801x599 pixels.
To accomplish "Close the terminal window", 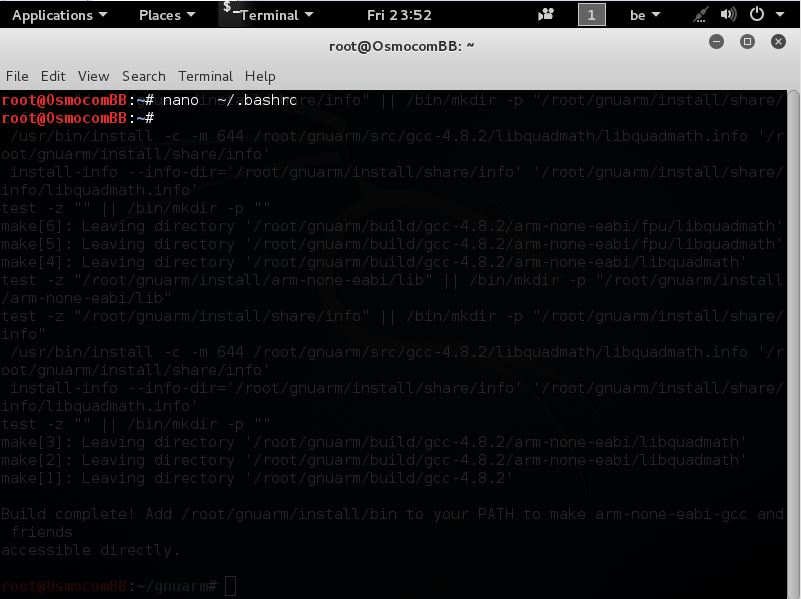I will 779,42.
